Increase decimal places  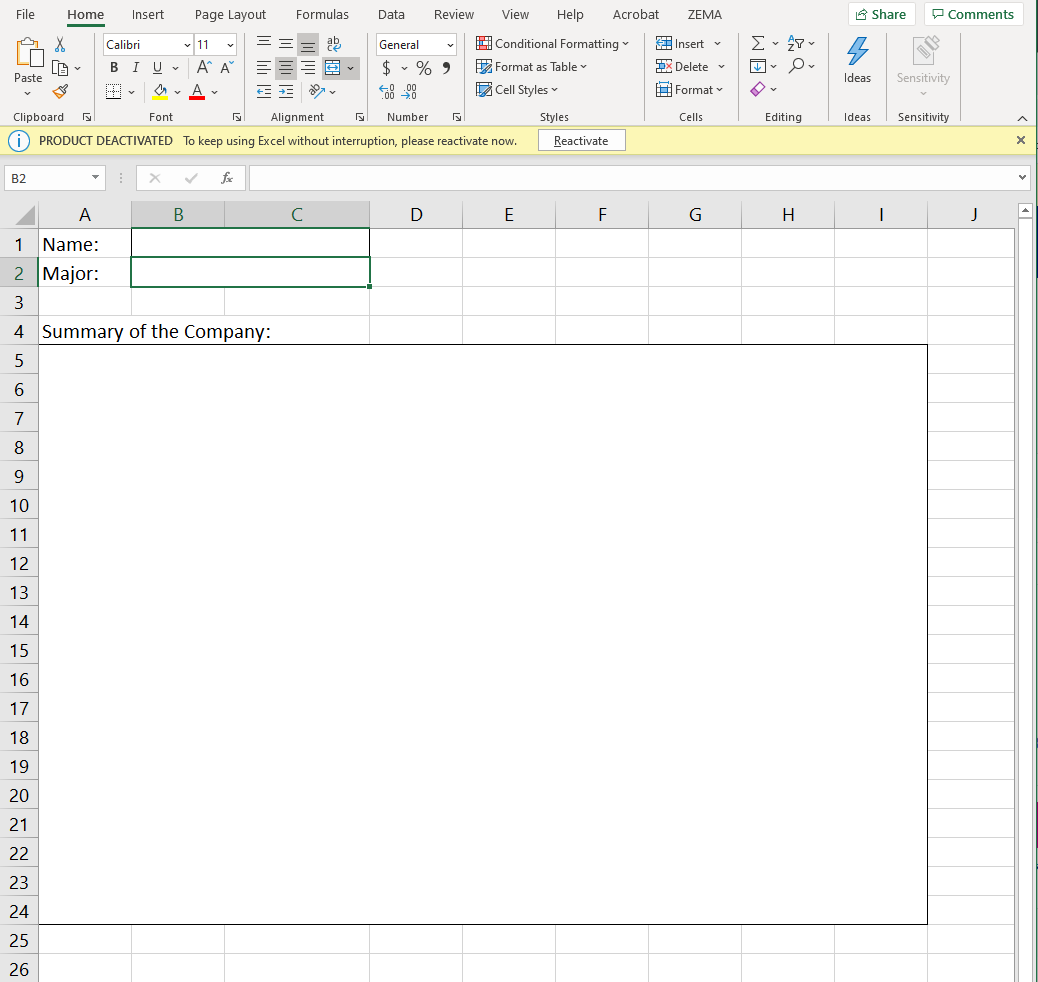pos(387,90)
